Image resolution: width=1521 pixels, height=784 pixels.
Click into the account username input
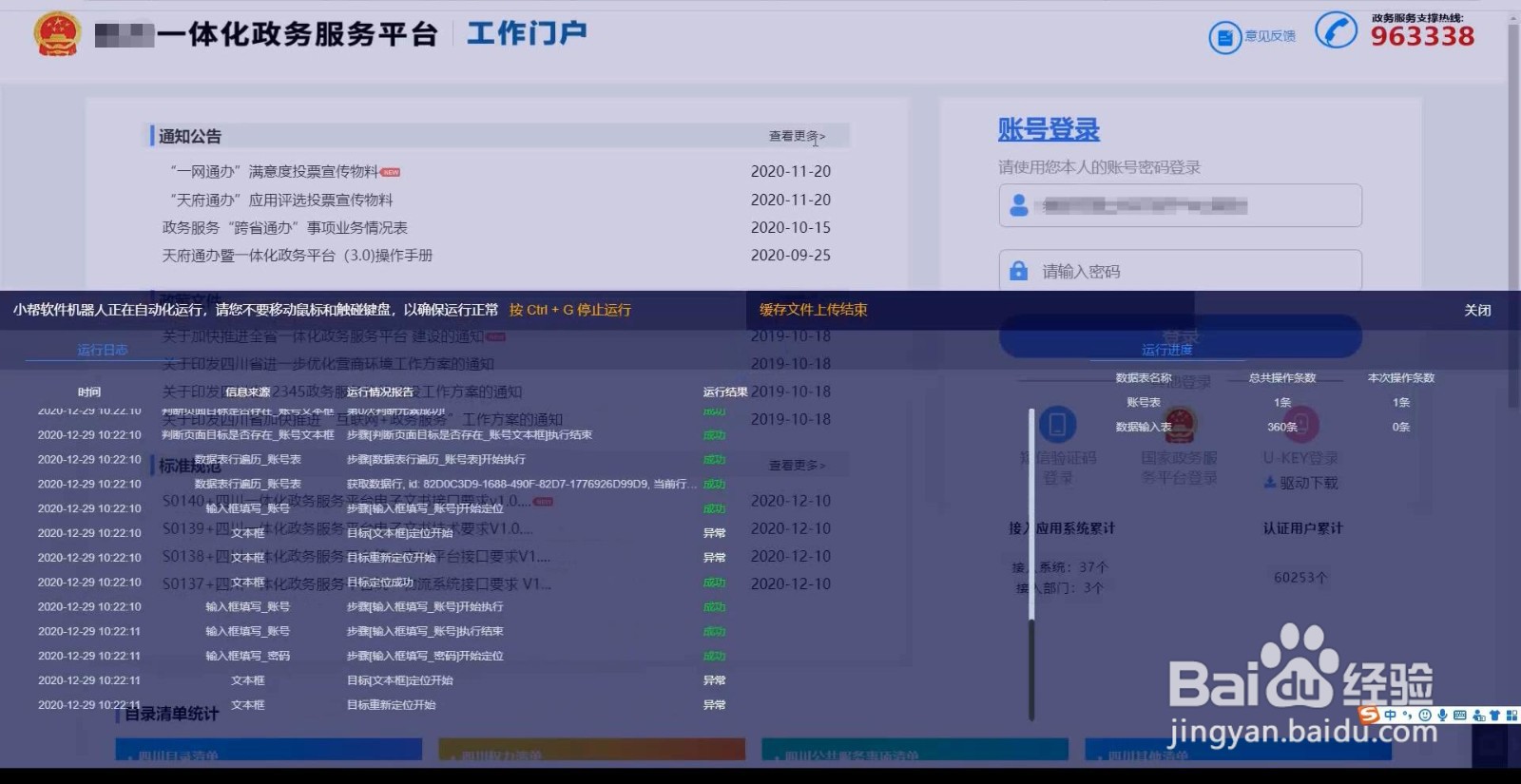(1180, 205)
